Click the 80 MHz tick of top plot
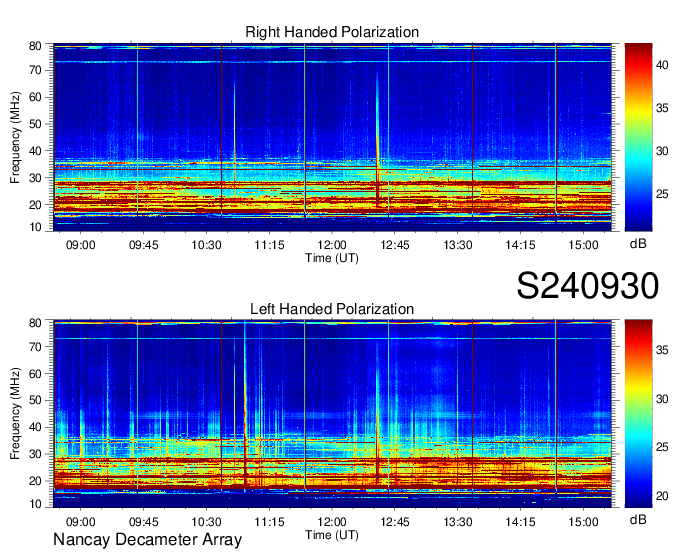The width and height of the screenshot is (680, 552). 36,46
